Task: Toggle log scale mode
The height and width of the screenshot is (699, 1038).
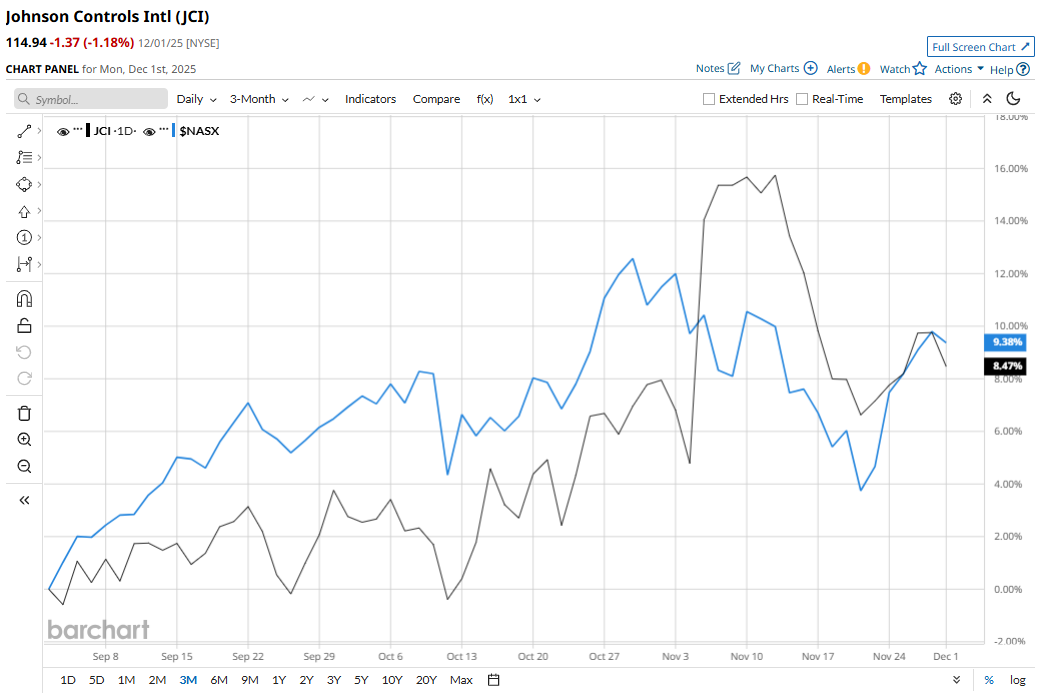Action: (1017, 680)
